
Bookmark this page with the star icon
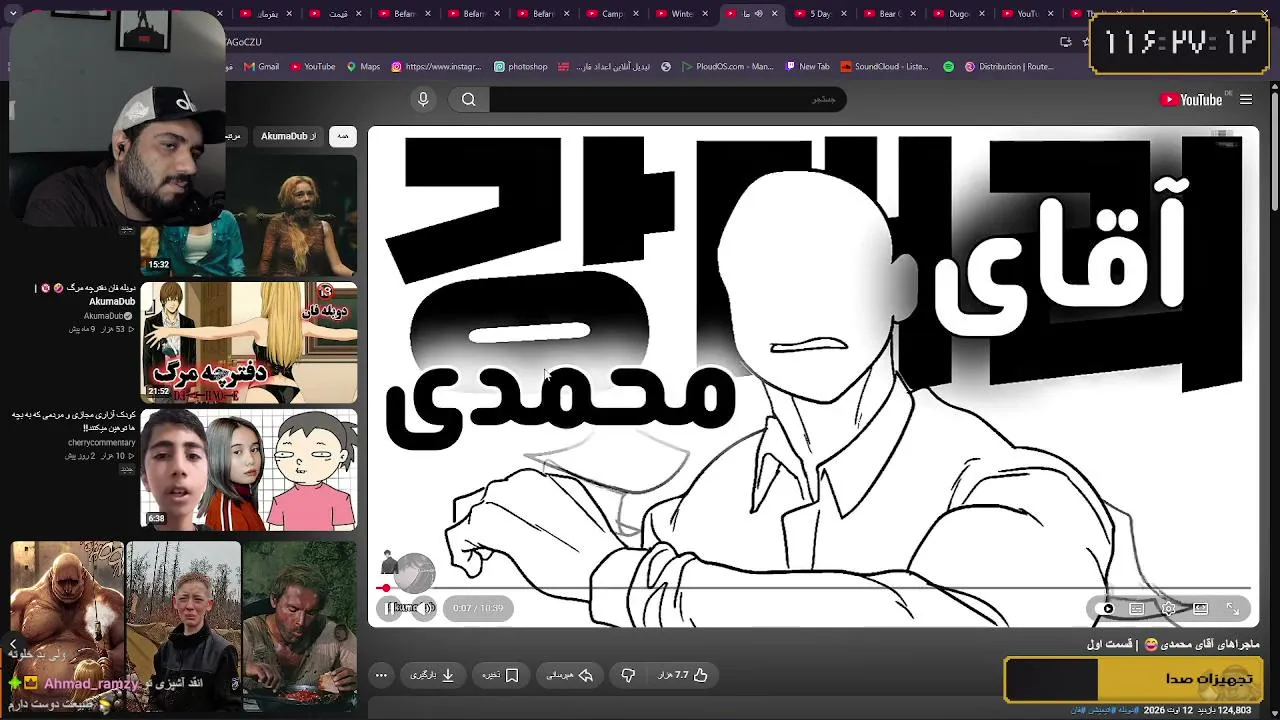click(x=1086, y=42)
